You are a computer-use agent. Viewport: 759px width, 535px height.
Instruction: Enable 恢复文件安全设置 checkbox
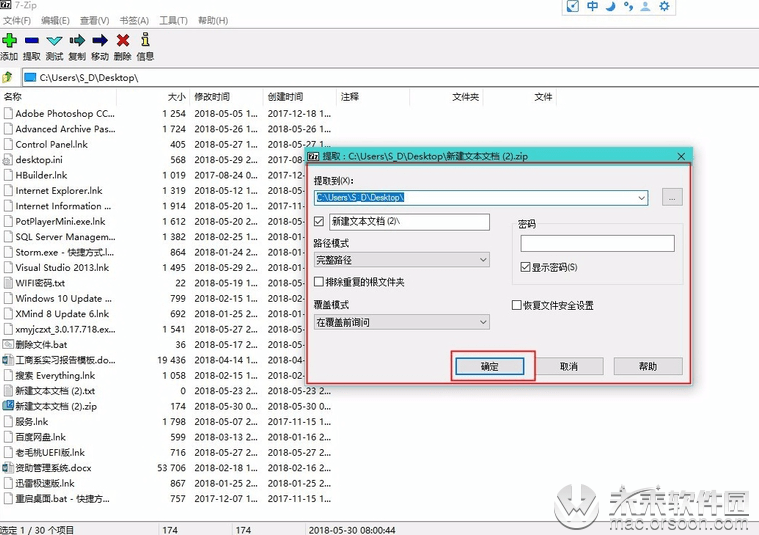(517, 305)
